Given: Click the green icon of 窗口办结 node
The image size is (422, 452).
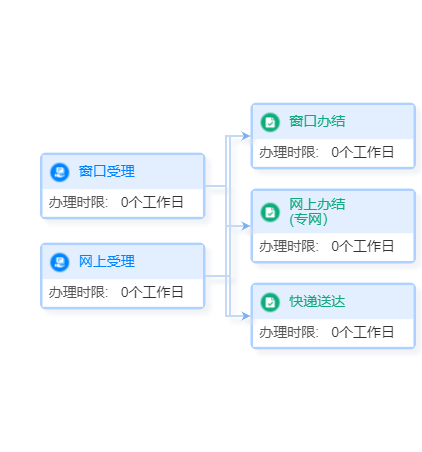Looking at the screenshot, I should click(x=270, y=122).
